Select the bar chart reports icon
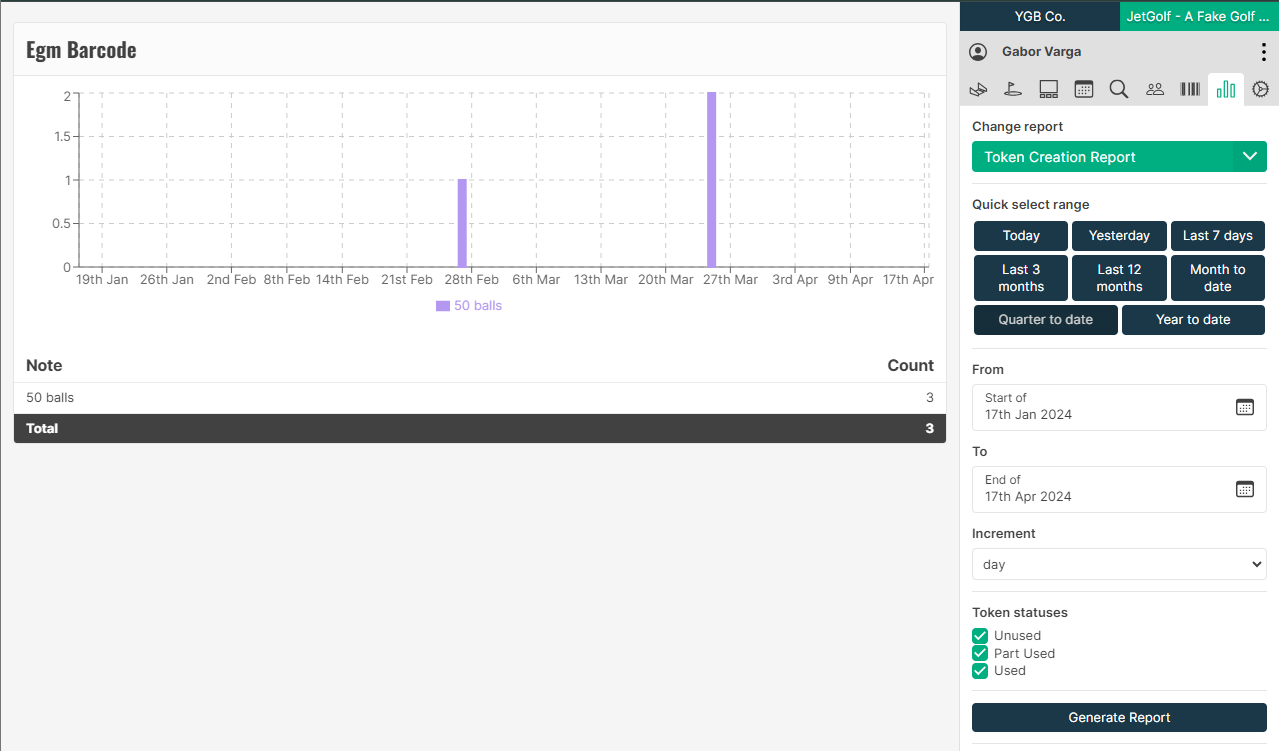Viewport: 1279px width, 751px height. pyautogui.click(x=1226, y=89)
